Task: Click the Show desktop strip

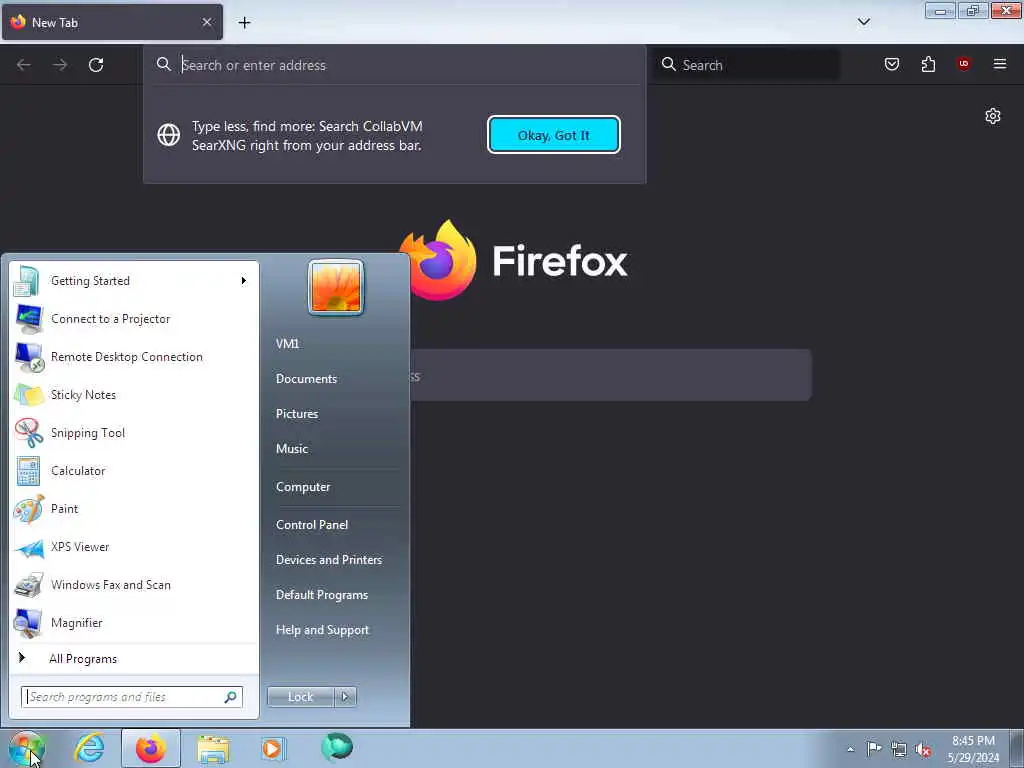Action: 1017,749
